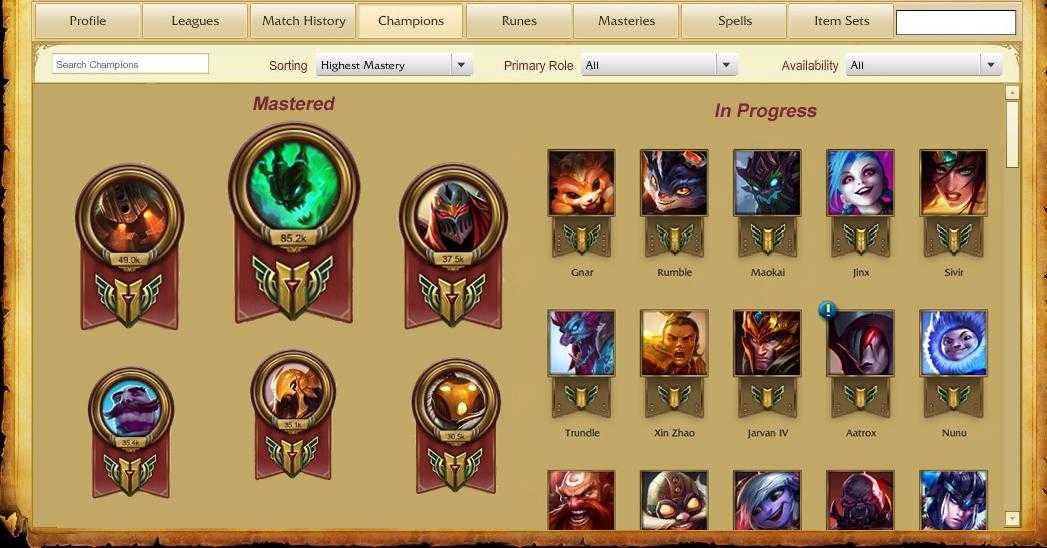1047x548 pixels.
Task: Switch to the Match History tab
Action: point(304,21)
